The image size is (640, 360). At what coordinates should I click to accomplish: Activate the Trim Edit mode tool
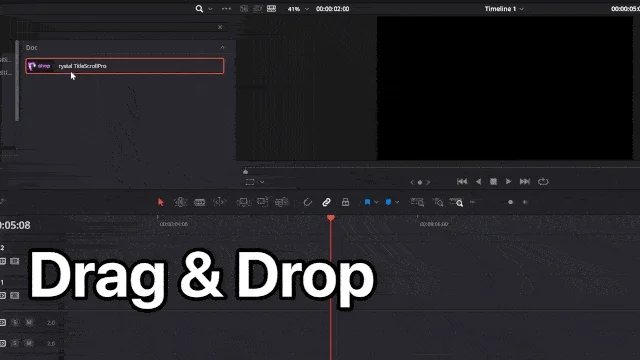180,202
